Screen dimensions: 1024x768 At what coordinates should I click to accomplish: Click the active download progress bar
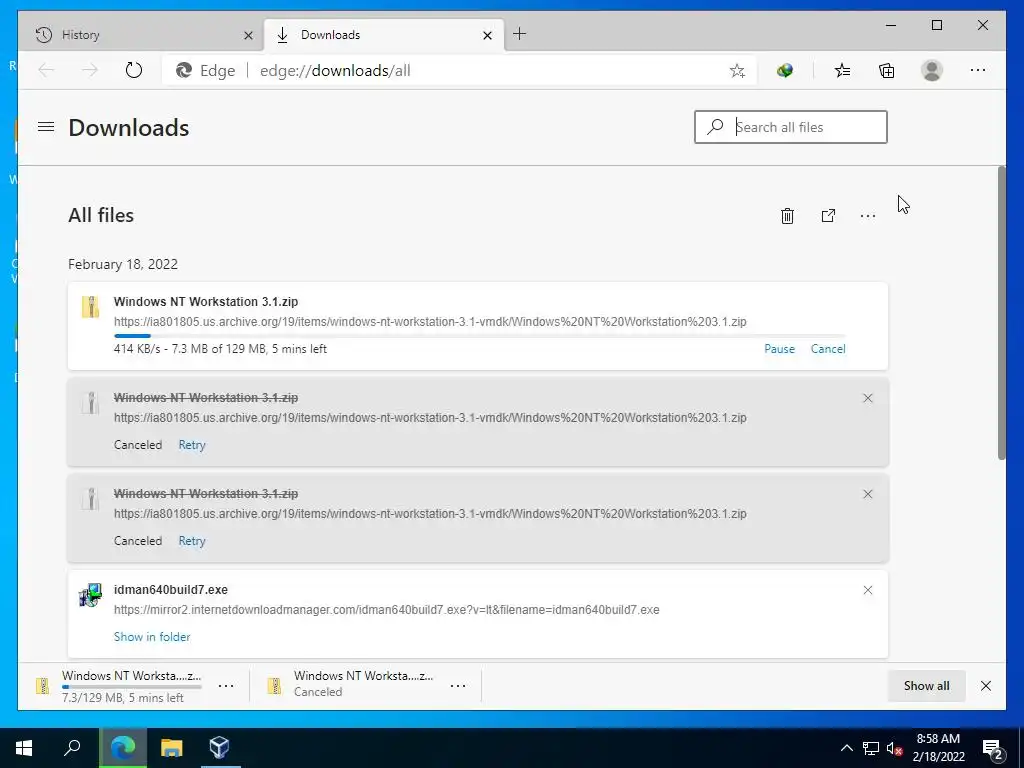pos(479,336)
